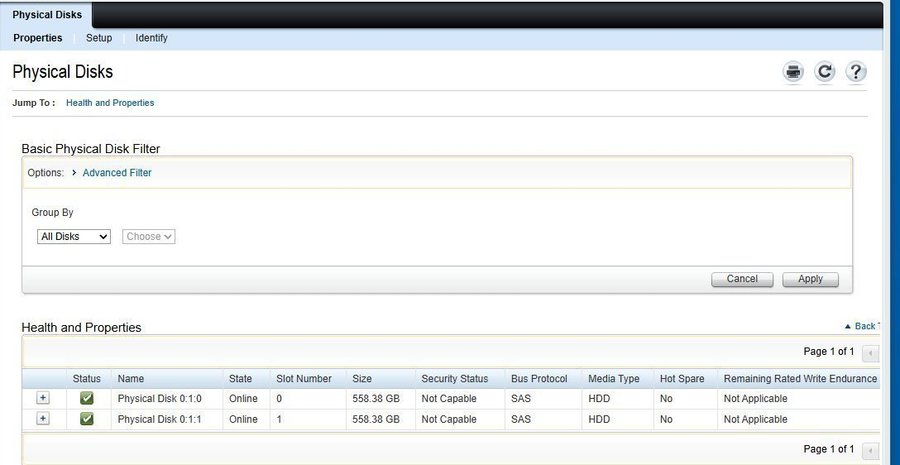Click the Size column header
900x465 pixels.
pos(362,379)
